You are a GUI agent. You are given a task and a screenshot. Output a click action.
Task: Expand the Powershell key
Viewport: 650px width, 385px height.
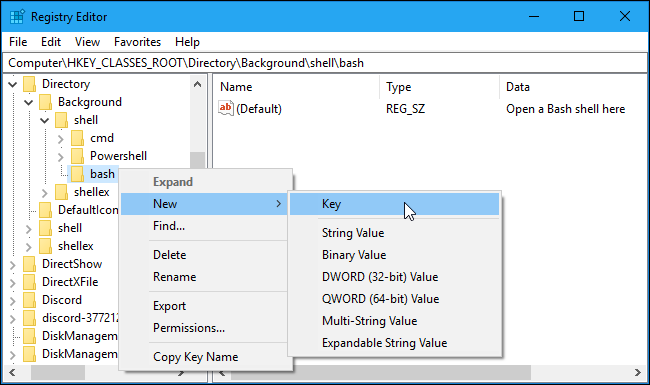[x=61, y=157]
